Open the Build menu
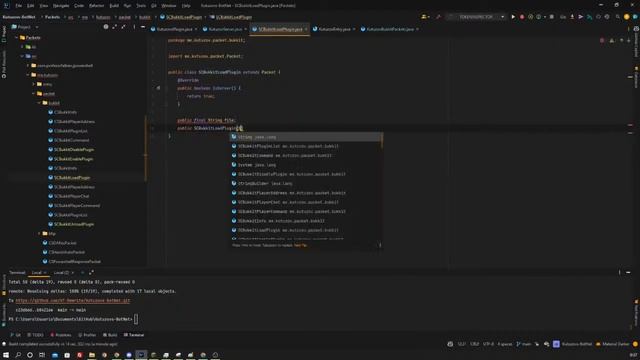640x360 pixels. click(114, 6)
